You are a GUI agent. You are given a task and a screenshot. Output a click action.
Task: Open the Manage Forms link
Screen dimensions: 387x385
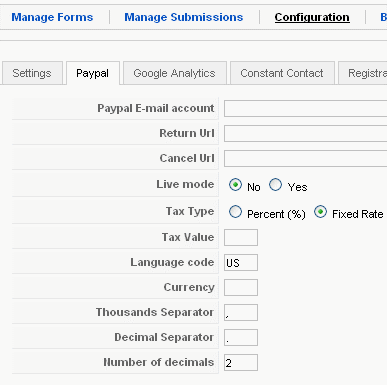click(52, 17)
